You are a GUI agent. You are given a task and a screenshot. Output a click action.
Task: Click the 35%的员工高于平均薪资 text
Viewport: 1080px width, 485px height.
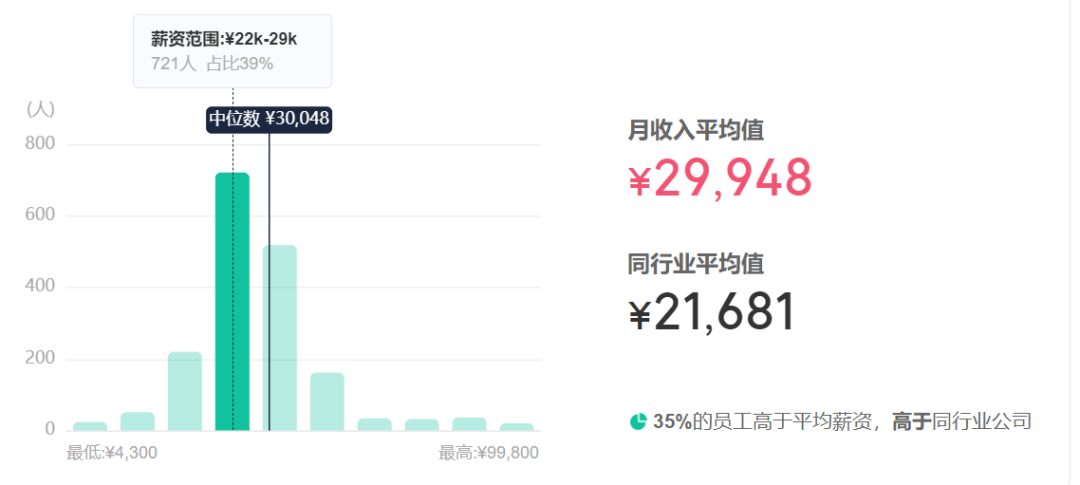(768, 421)
